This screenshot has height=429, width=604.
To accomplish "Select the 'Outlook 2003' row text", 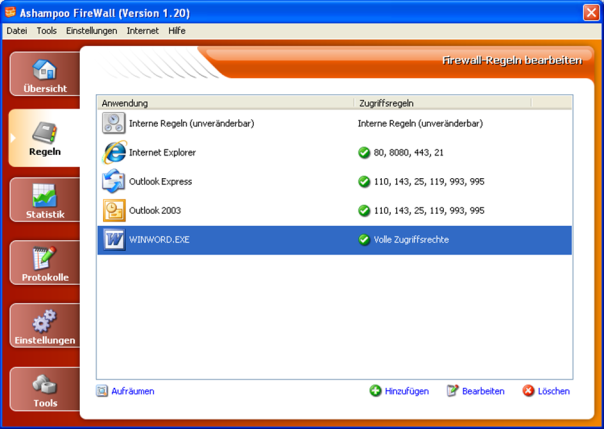I will pos(155,211).
